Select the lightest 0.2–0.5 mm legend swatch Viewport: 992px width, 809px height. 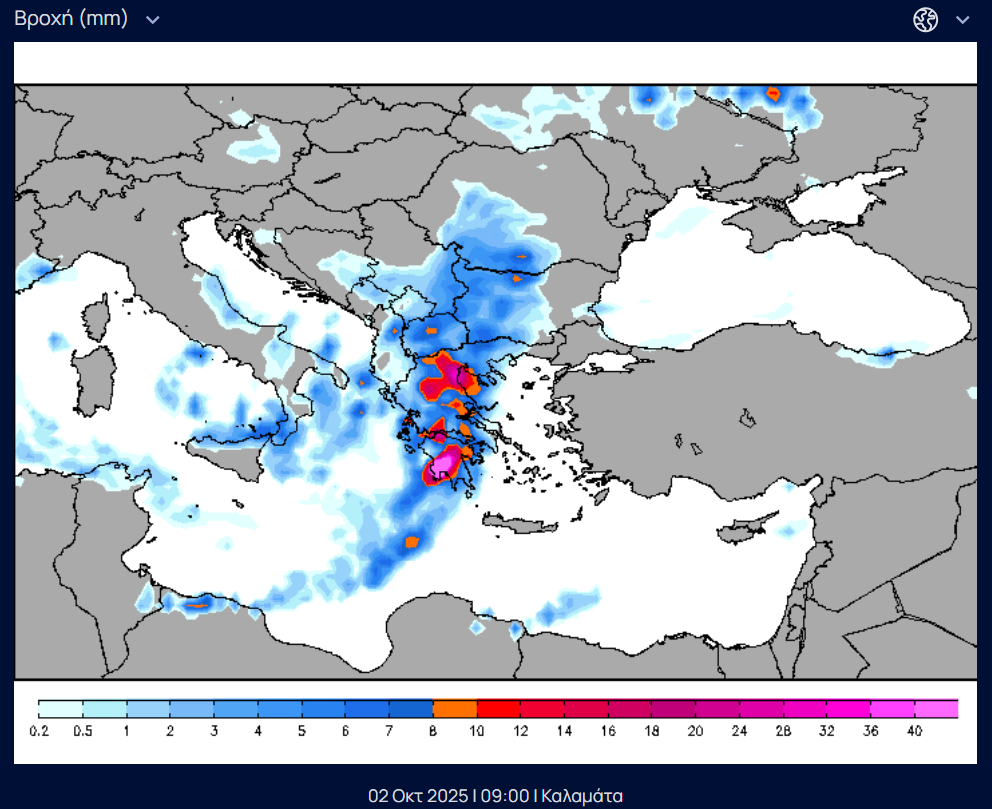point(60,709)
